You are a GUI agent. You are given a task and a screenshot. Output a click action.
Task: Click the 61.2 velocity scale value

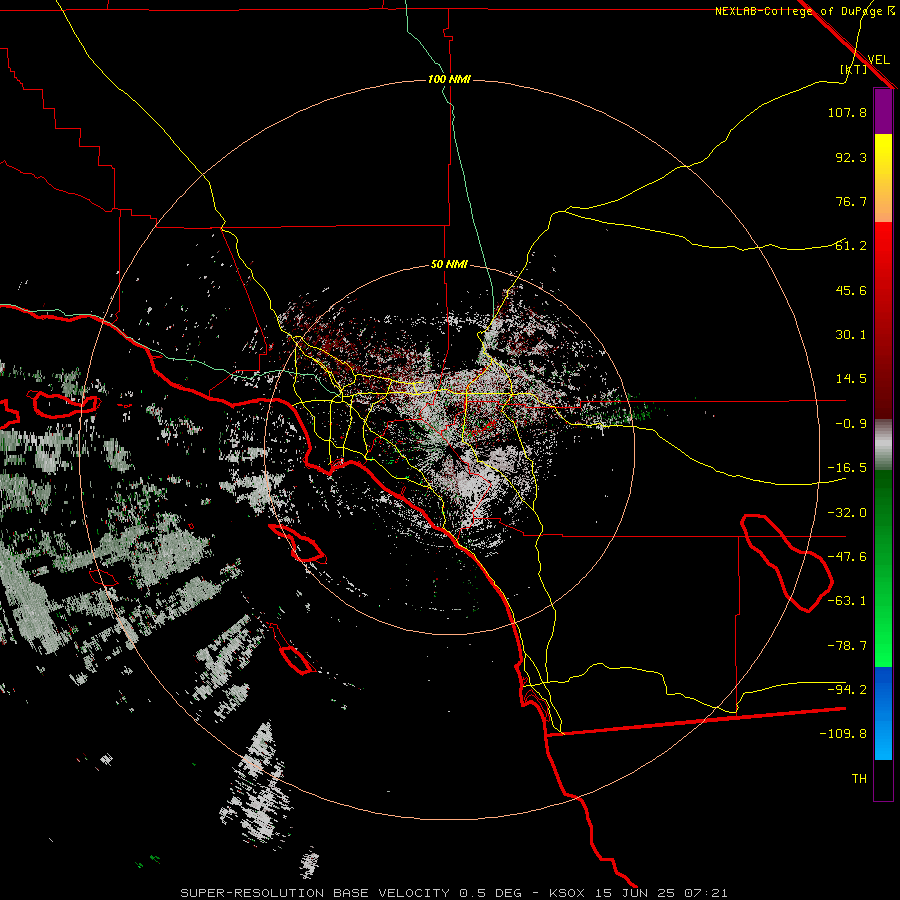pyautogui.click(x=851, y=246)
